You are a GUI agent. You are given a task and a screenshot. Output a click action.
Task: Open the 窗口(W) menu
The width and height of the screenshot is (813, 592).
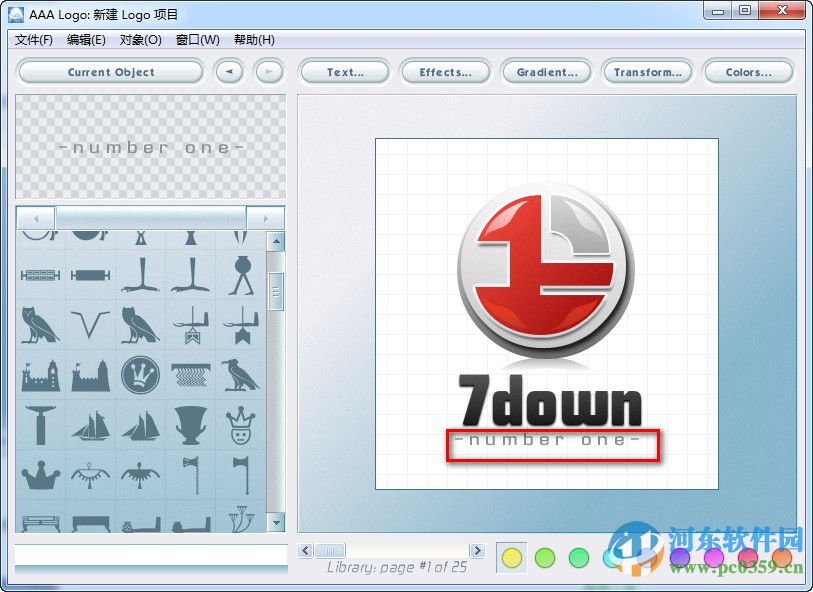click(198, 40)
